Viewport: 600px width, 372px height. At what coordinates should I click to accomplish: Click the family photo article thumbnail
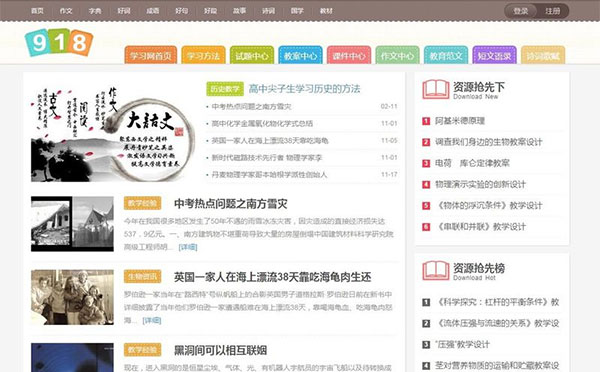point(72,297)
